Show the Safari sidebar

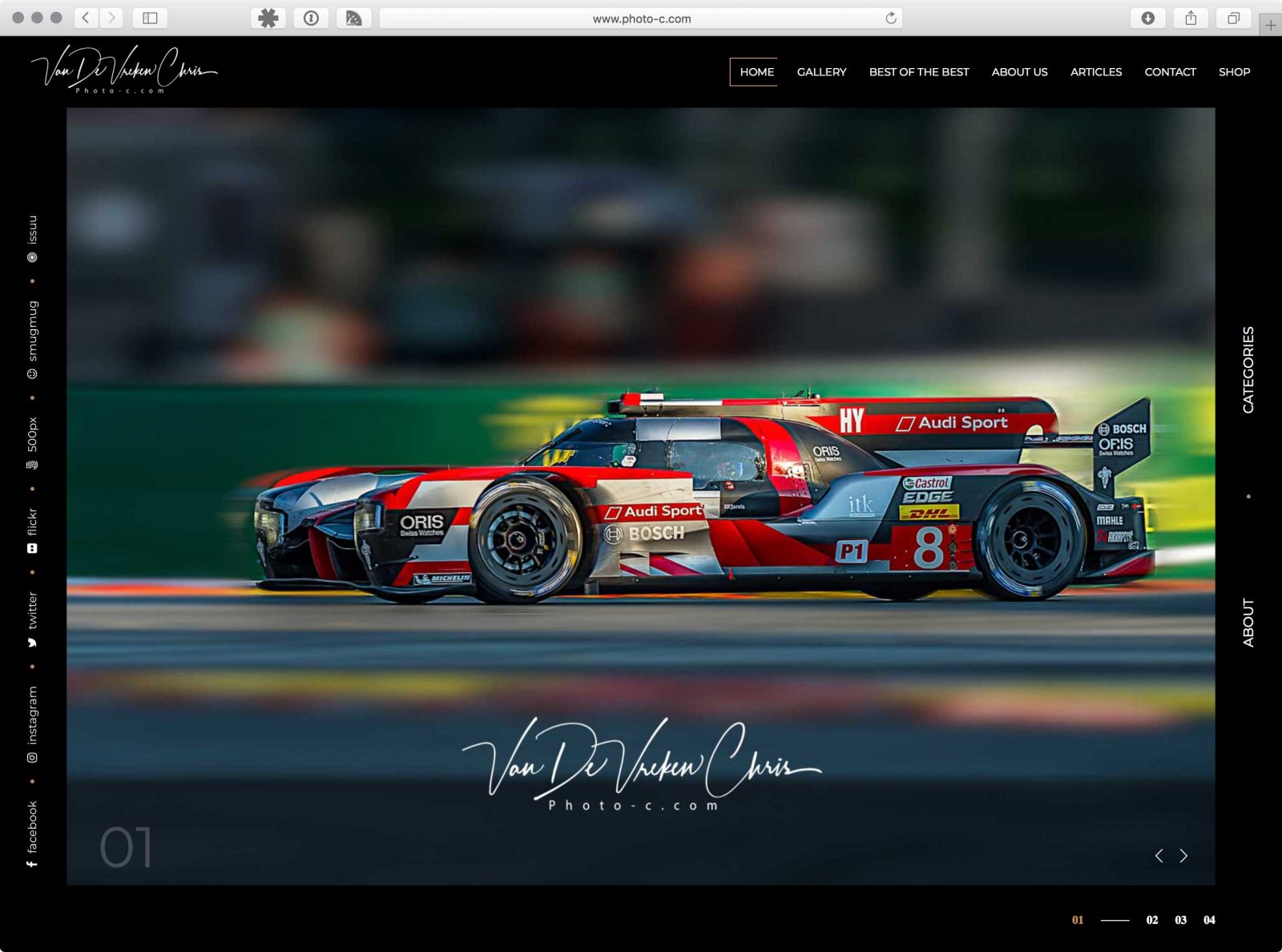point(150,18)
